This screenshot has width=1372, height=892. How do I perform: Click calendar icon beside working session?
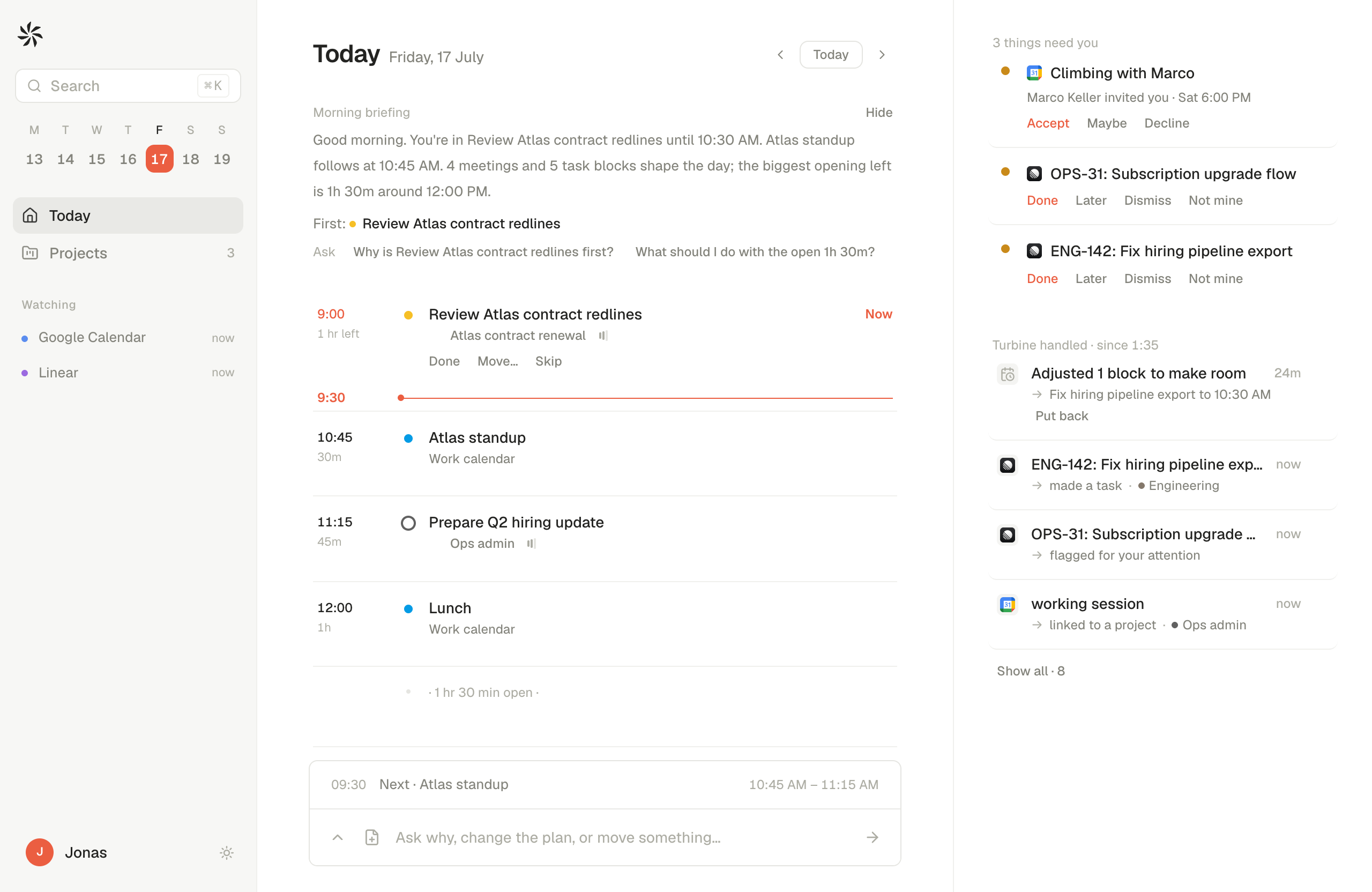1007,604
